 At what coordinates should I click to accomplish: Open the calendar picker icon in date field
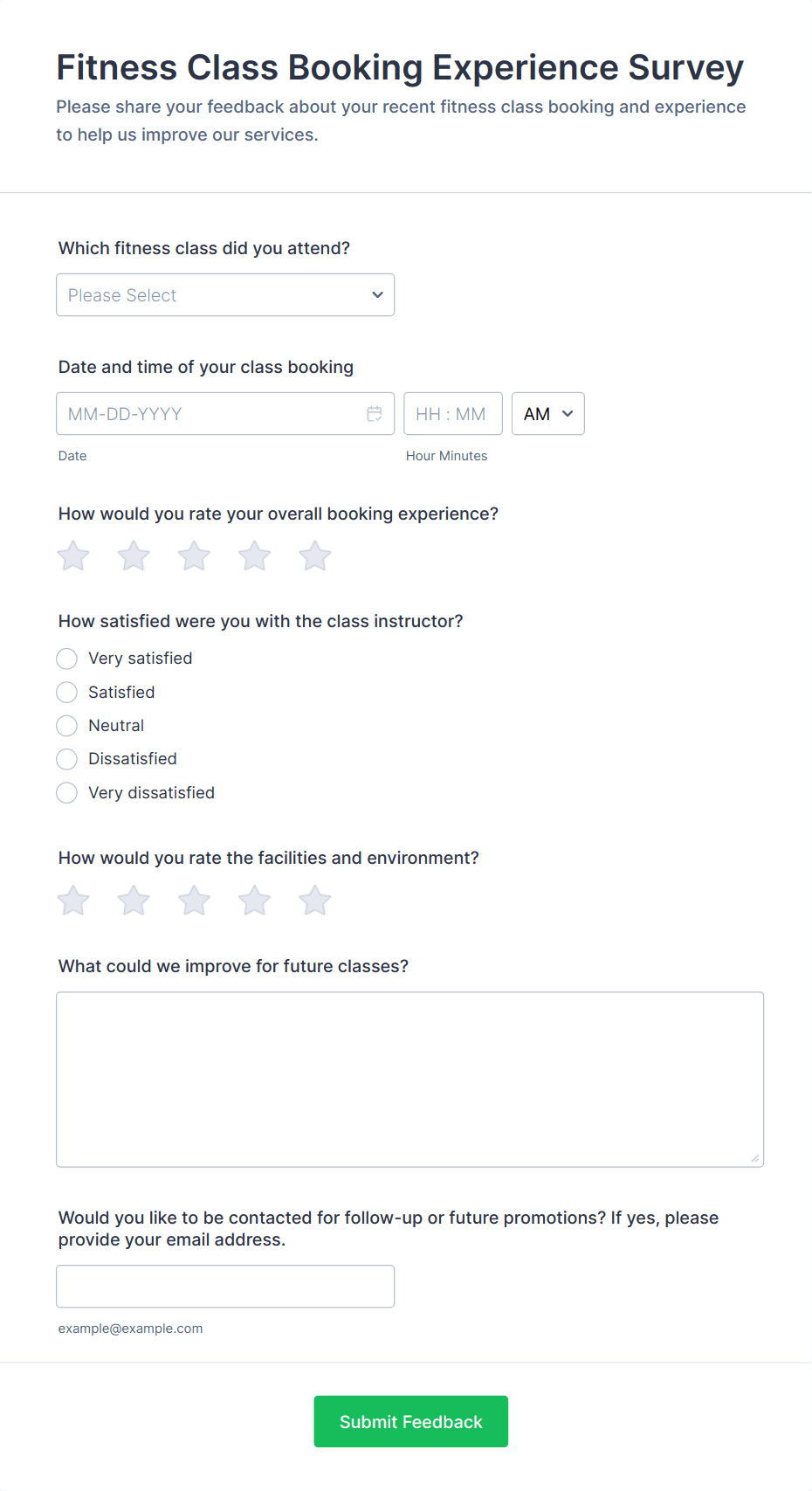[x=375, y=414]
